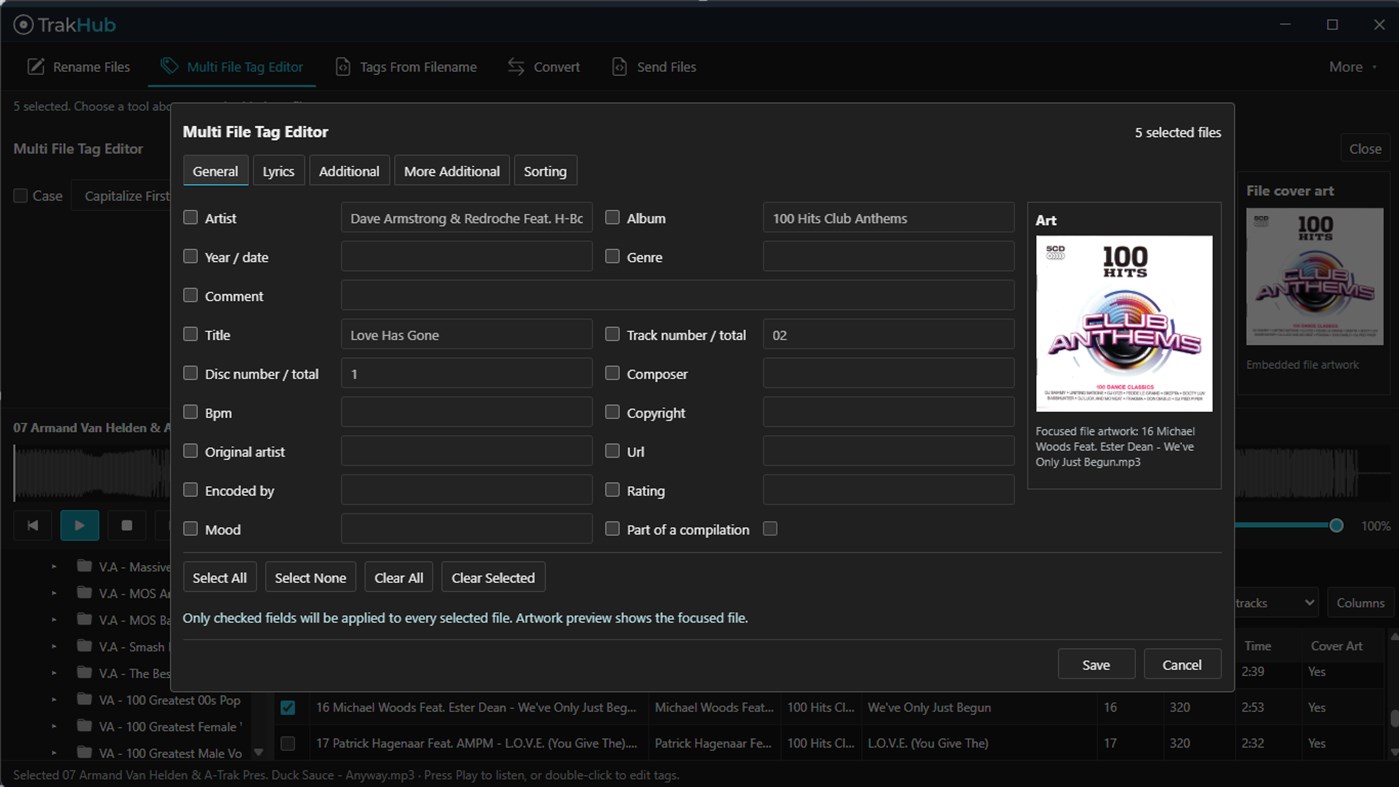Uncheck row 16 Michael Woods track checkbox
Image resolution: width=1399 pixels, height=787 pixels.
288,707
